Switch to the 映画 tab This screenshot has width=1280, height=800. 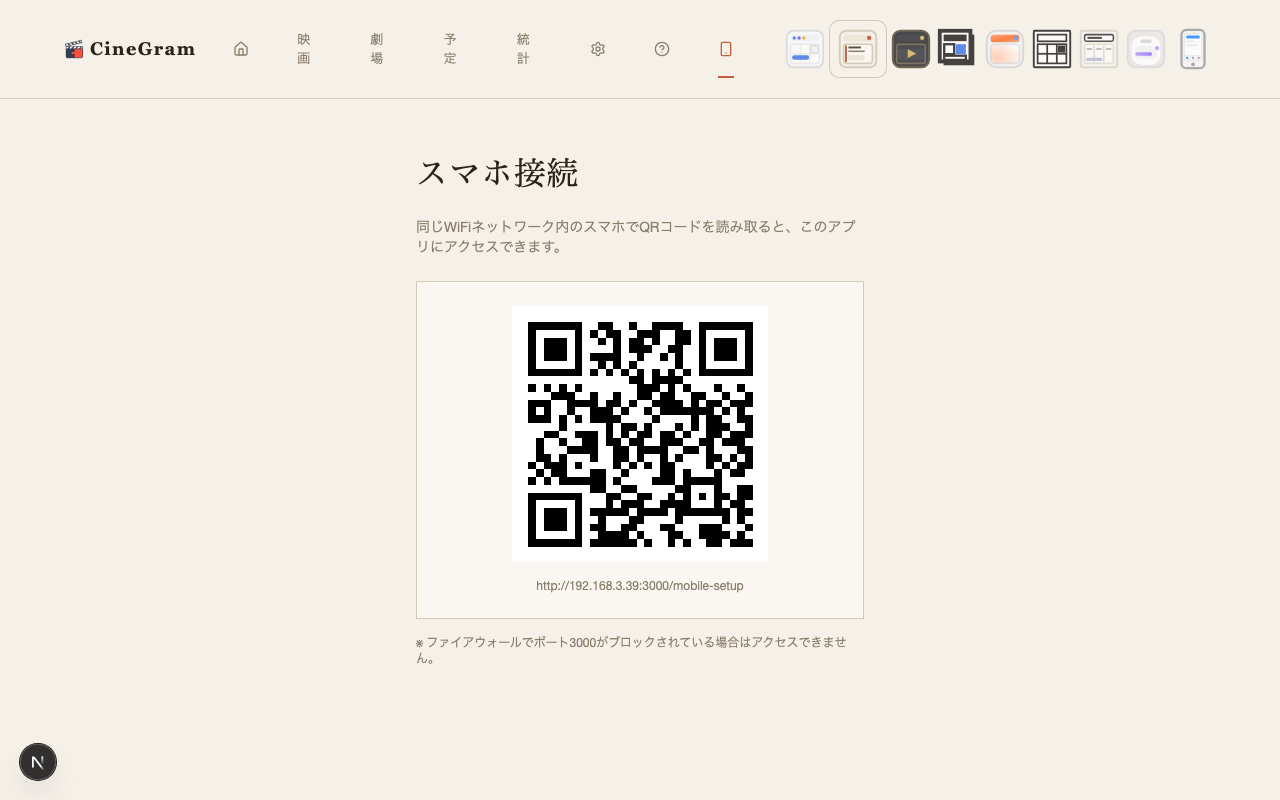pos(303,48)
